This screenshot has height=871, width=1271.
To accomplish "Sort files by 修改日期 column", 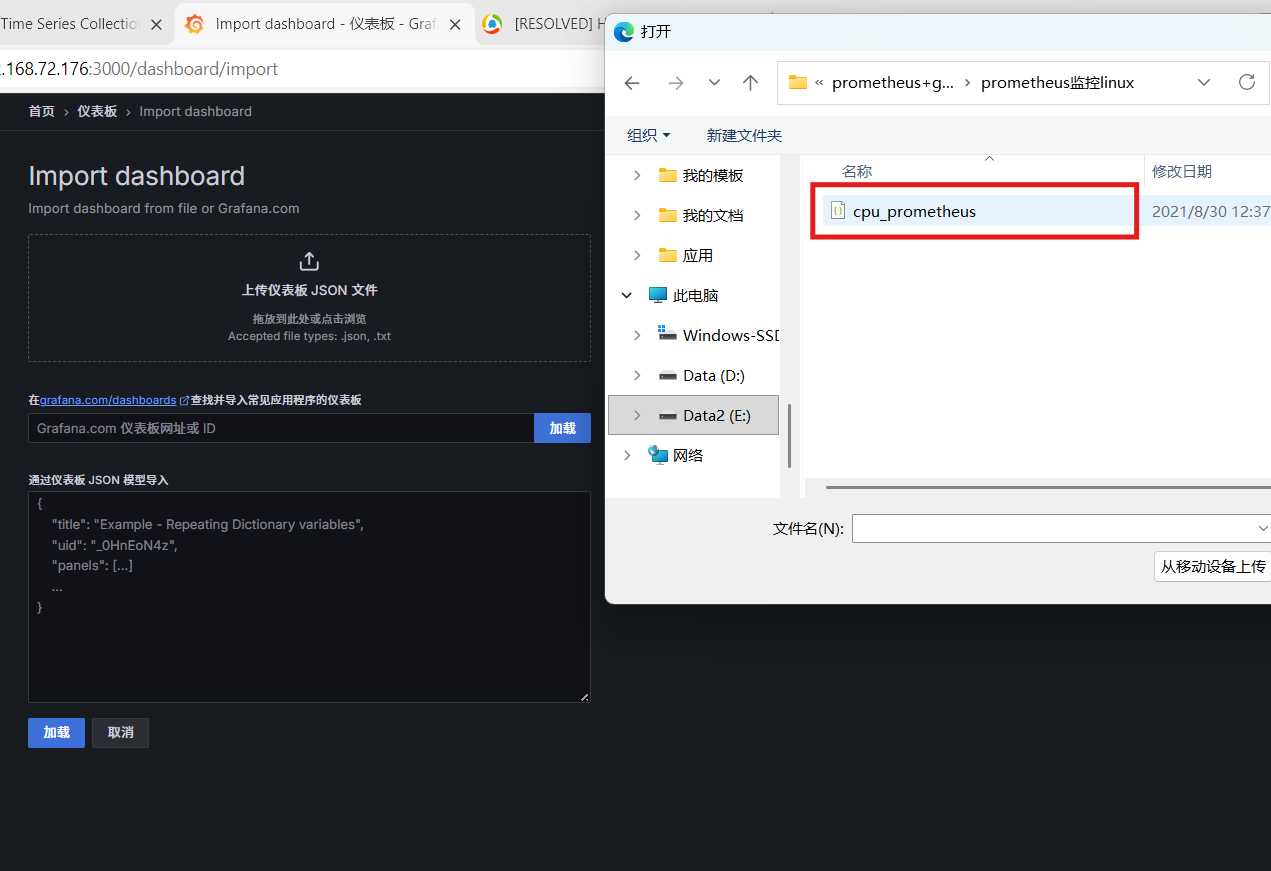I will click(1182, 172).
